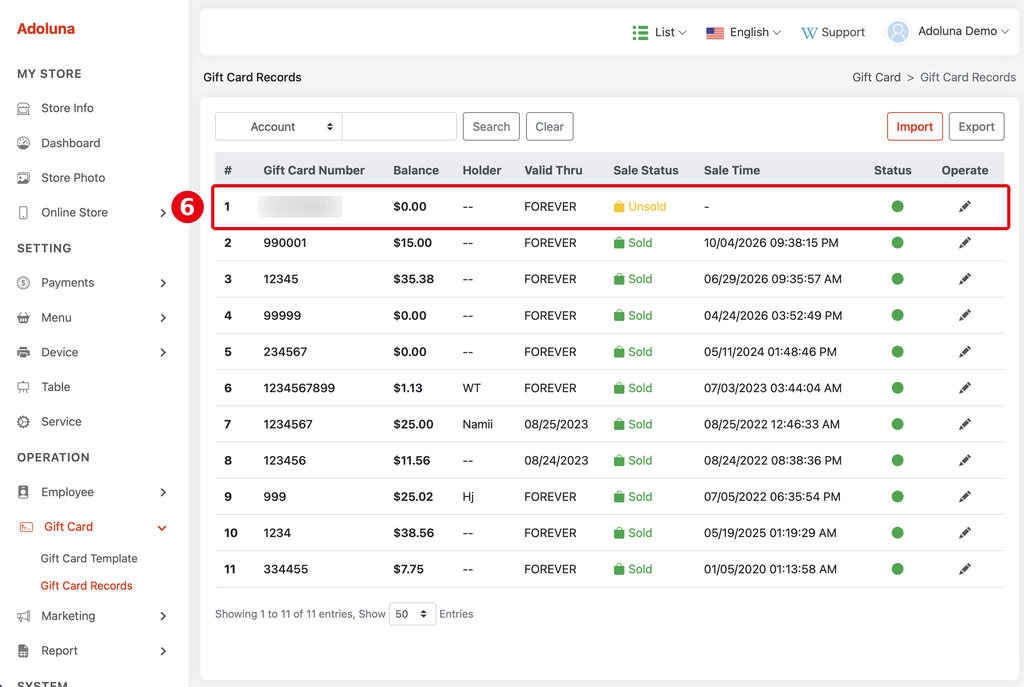Edit gift card 1234567899 with pencil icon
Screen dimensions: 1024x687
click(x=965, y=388)
